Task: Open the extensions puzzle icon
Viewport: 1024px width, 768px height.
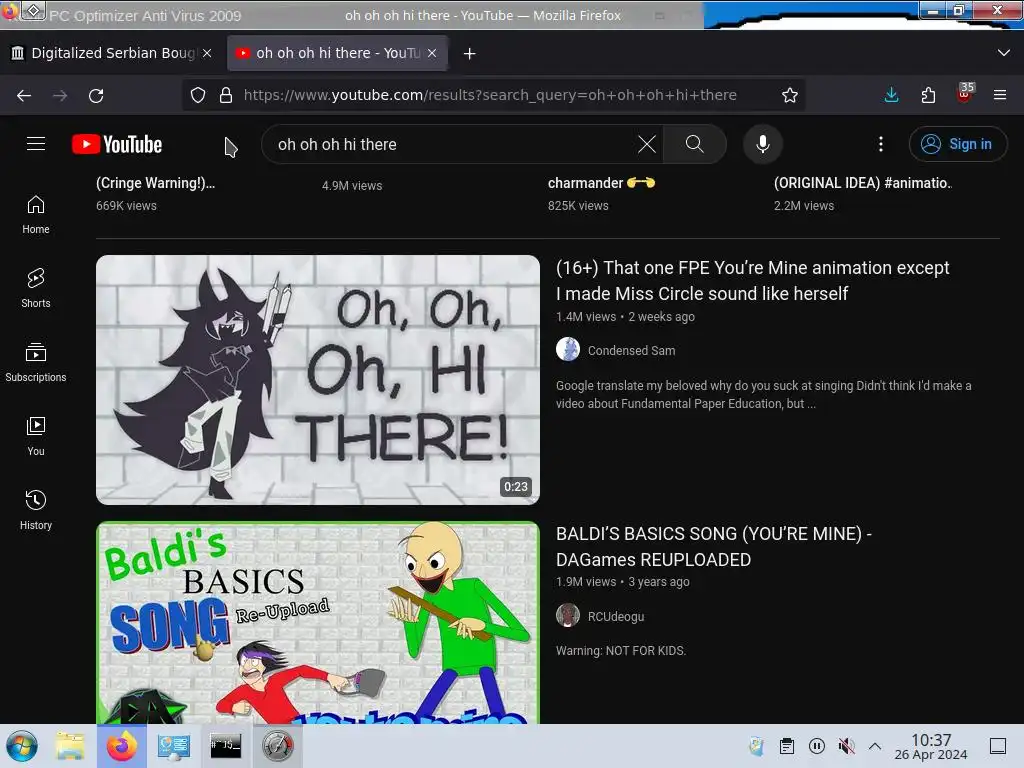Action: tap(928, 95)
